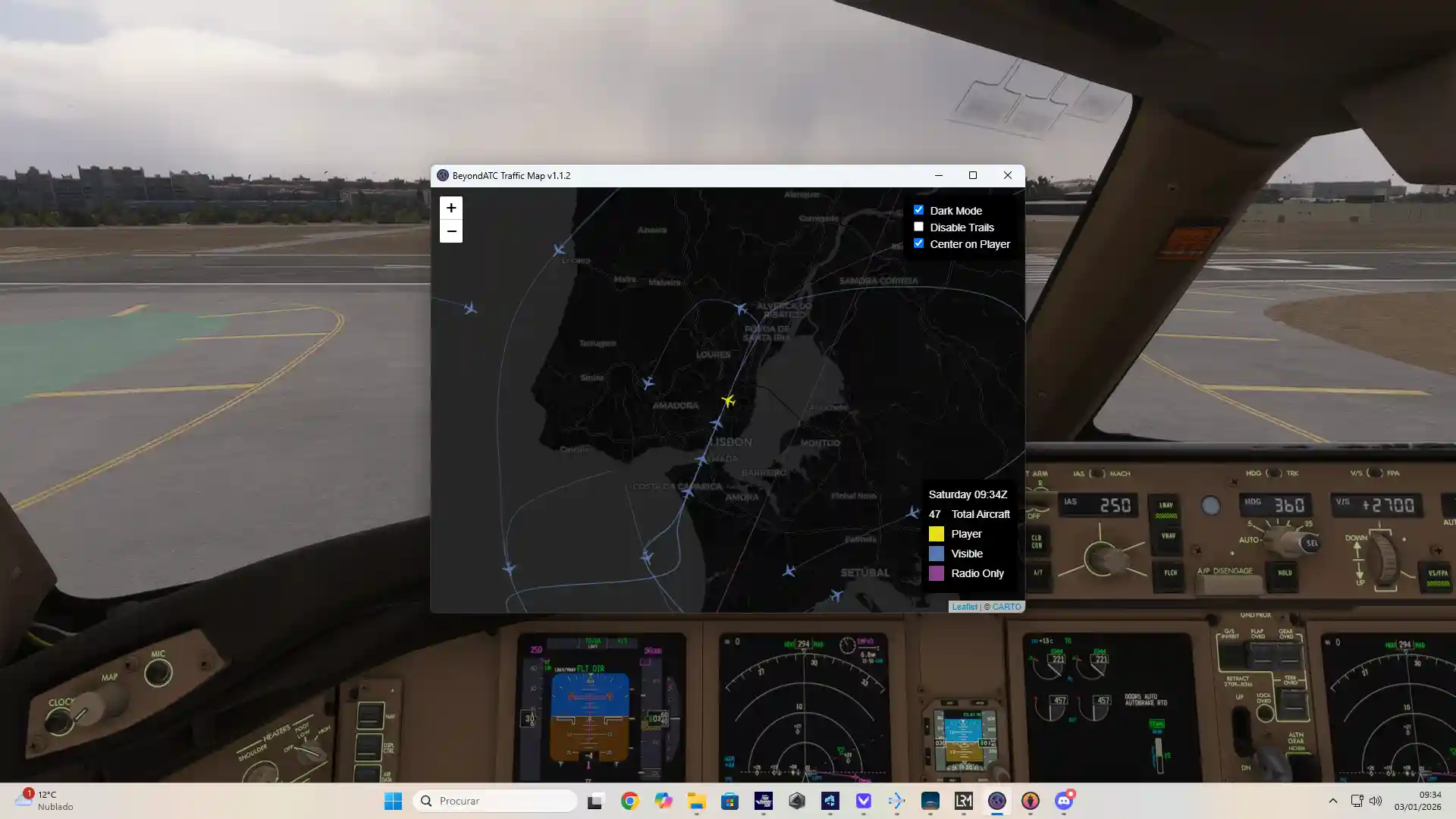This screenshot has height=819, width=1456.
Task: Enable the Disable Trails checkbox
Action: coord(918,227)
